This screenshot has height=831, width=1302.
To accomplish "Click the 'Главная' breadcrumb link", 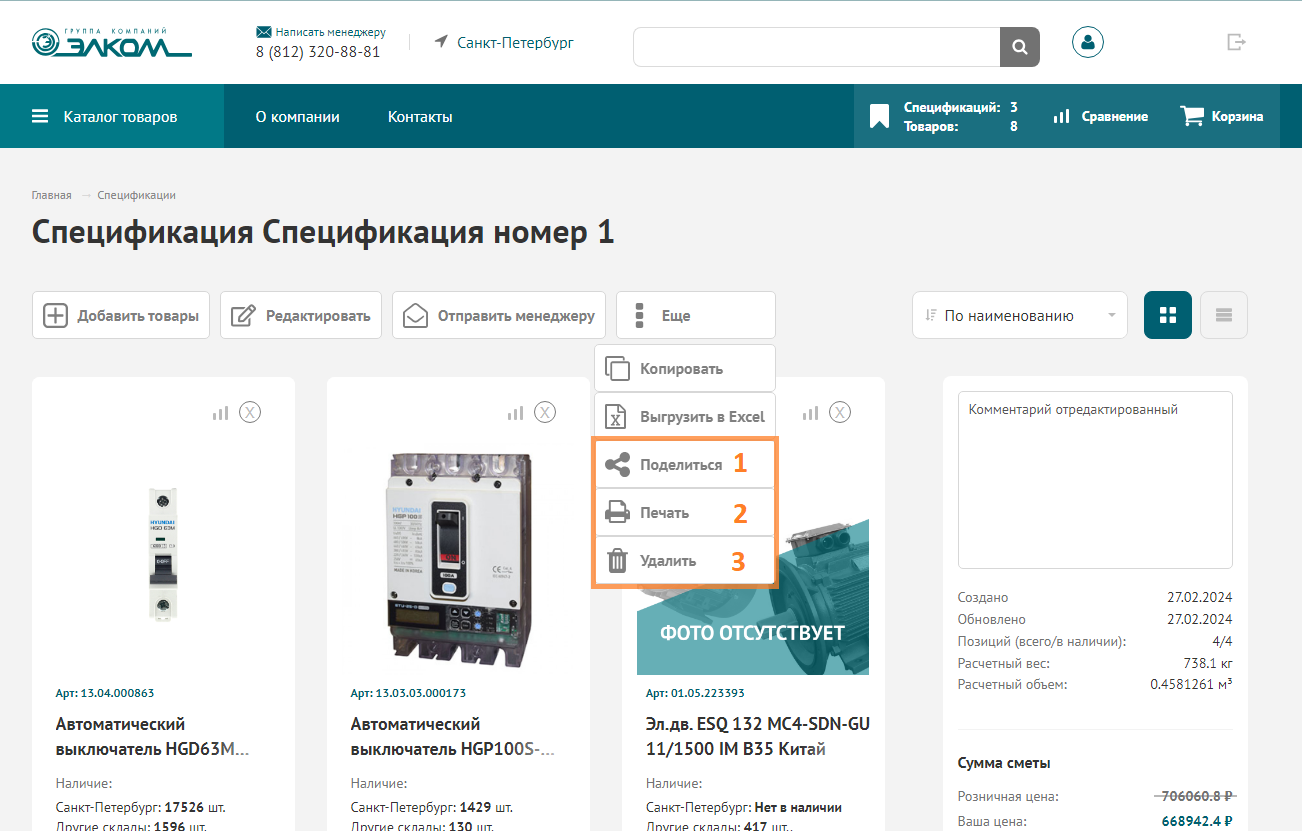I will pos(51,195).
